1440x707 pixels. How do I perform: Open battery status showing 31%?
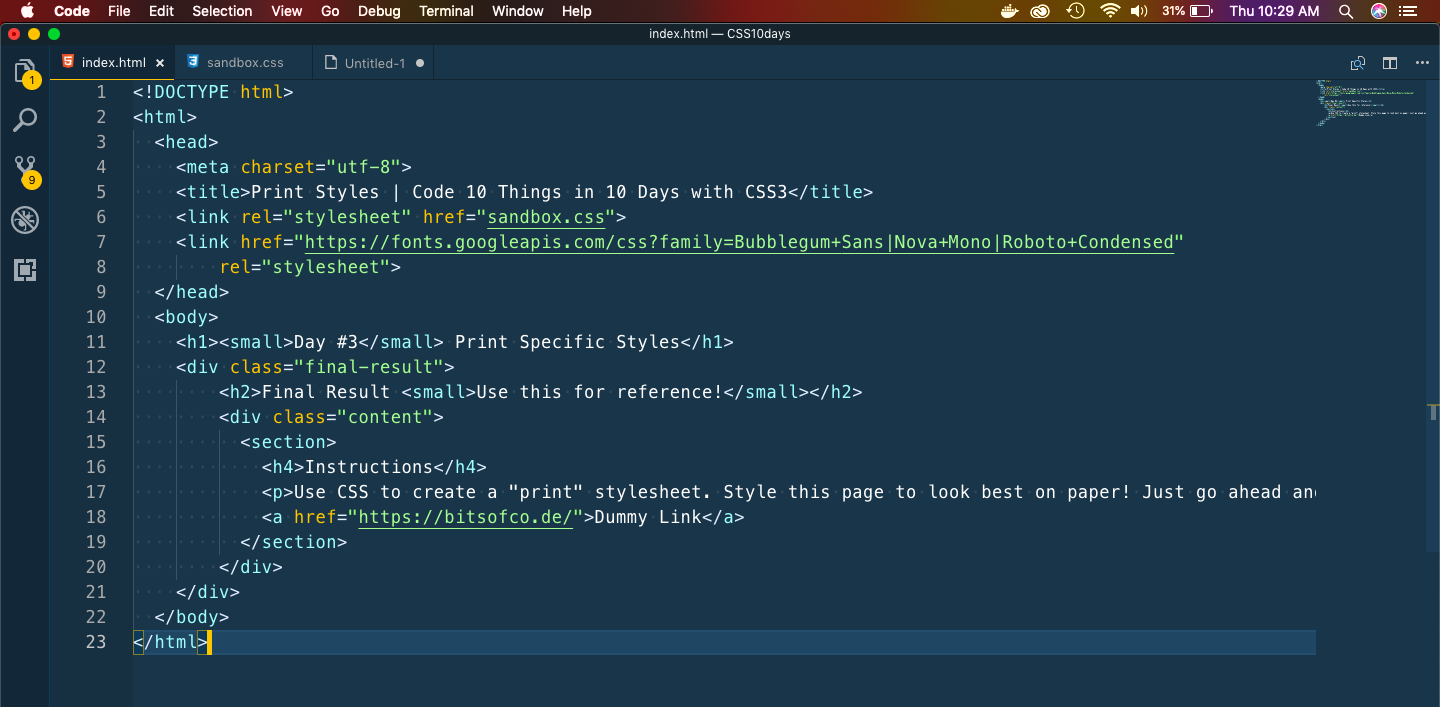click(x=1188, y=11)
